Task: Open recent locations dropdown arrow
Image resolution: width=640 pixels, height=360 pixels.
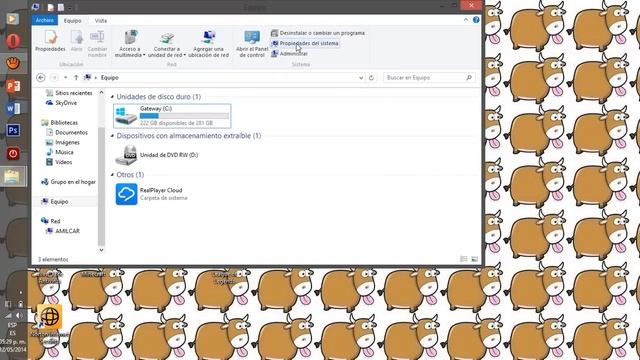Action: 65,78
